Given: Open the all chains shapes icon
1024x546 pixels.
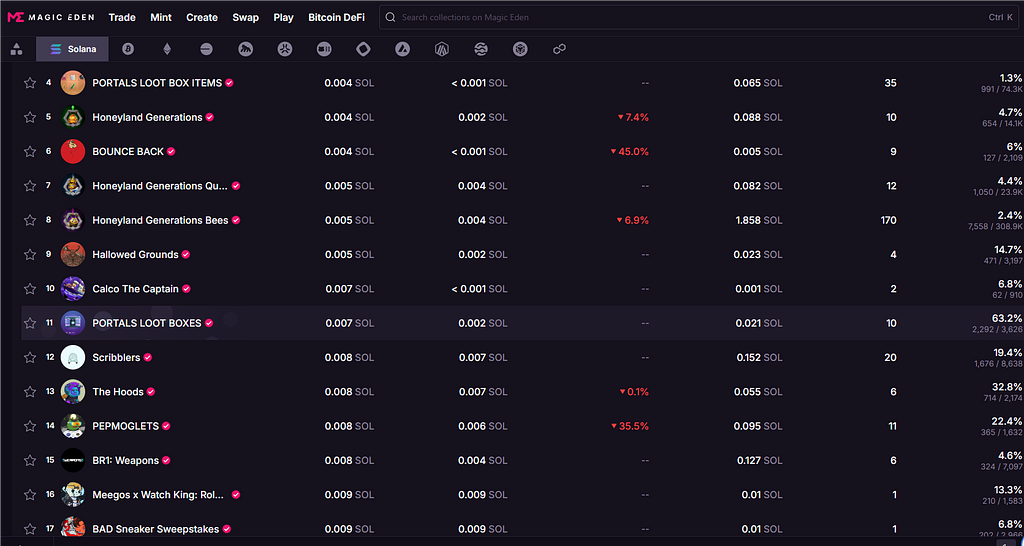Looking at the screenshot, I should [x=16, y=49].
